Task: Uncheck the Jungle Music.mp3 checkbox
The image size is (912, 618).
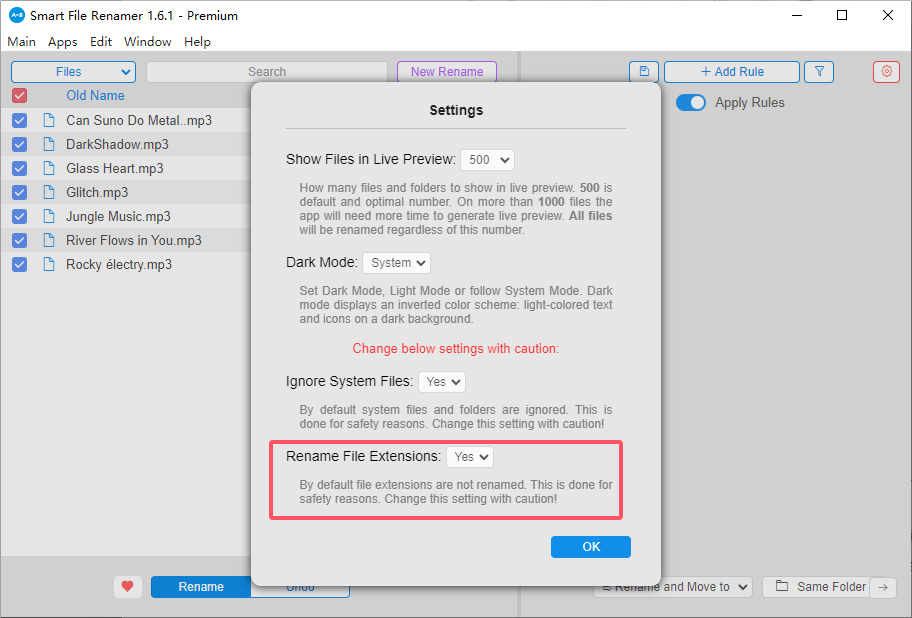Action: tap(19, 216)
